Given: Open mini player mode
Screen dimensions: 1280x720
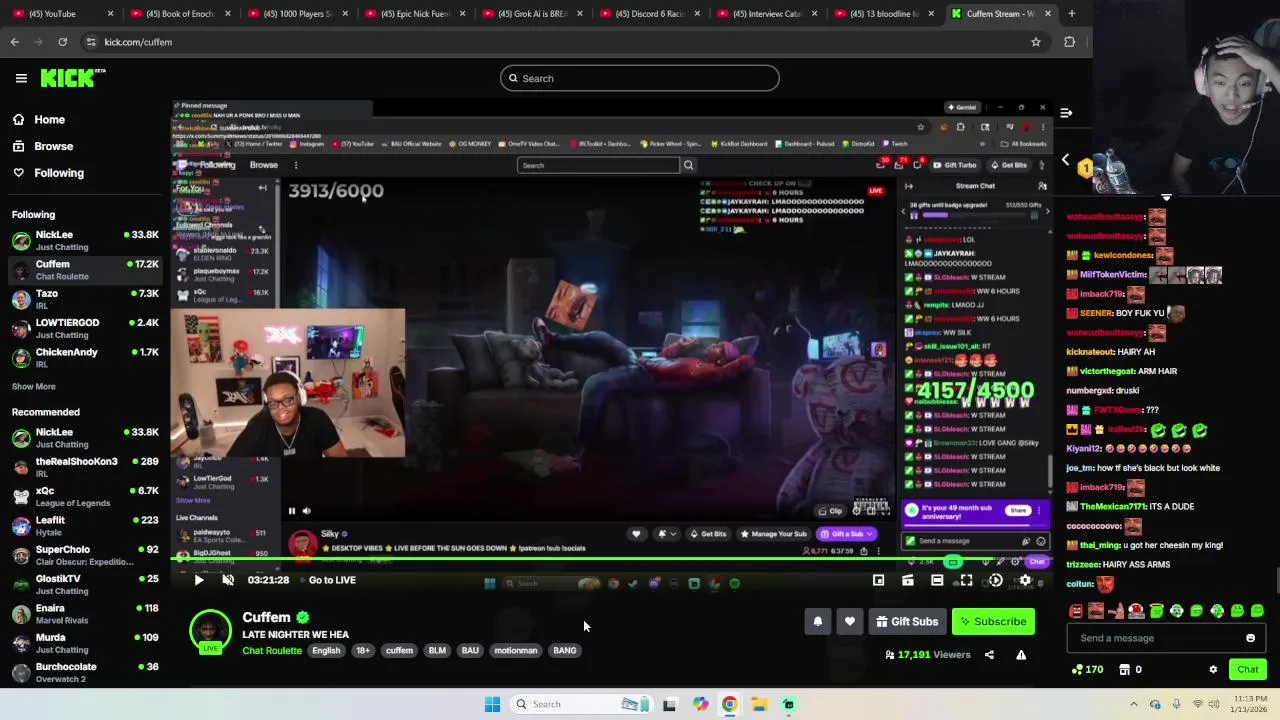Looking at the screenshot, I should (x=878, y=580).
